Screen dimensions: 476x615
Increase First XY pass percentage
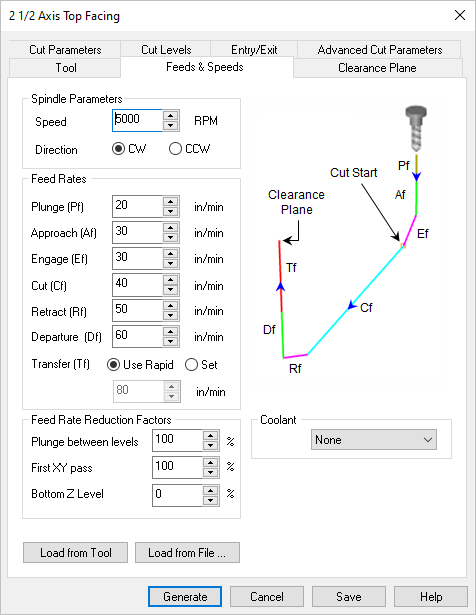[211, 462]
